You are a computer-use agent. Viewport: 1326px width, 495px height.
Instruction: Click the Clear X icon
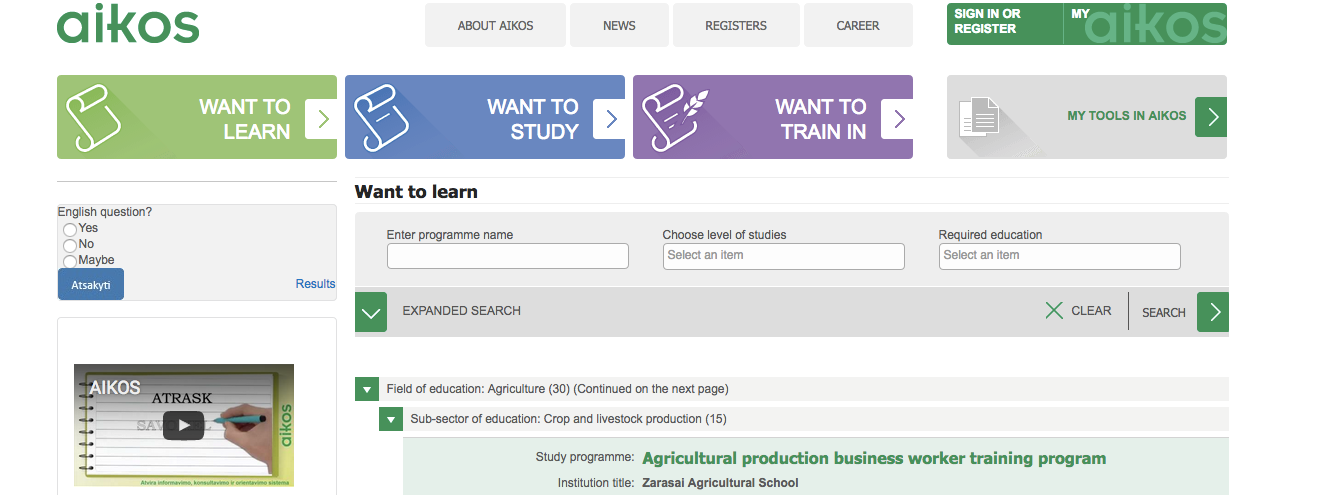pyautogui.click(x=1054, y=311)
